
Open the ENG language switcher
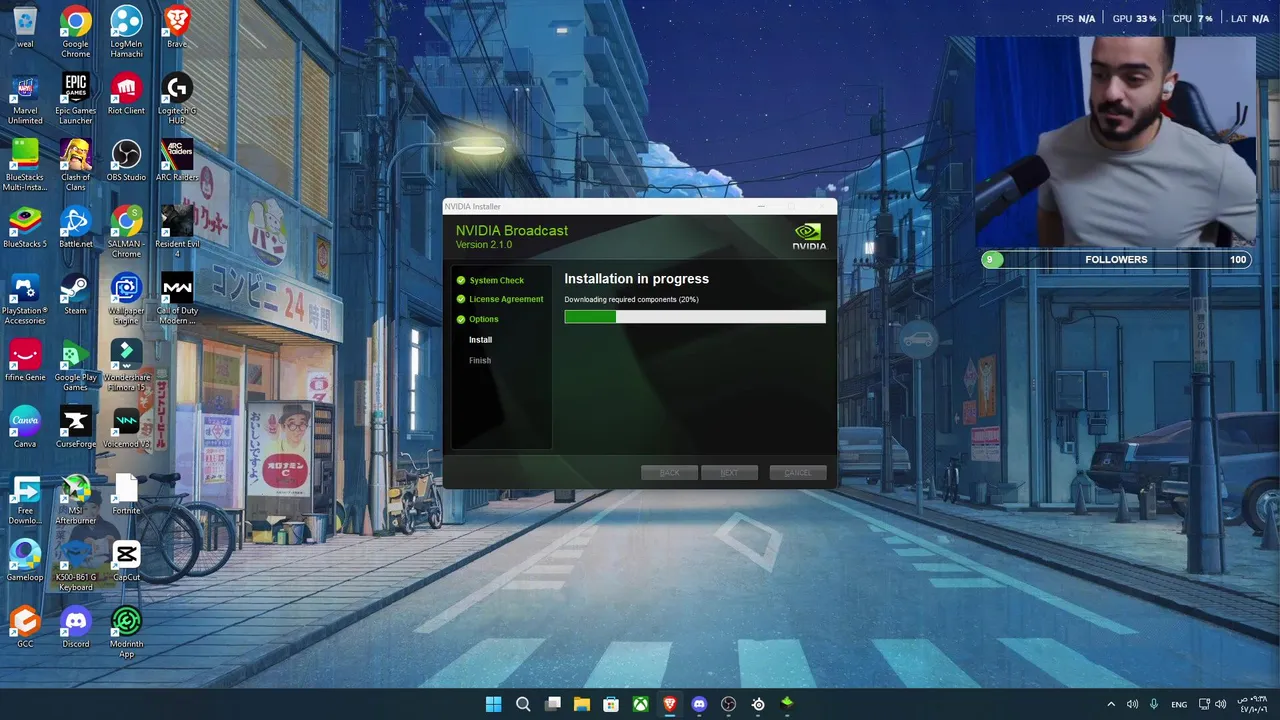point(1179,704)
